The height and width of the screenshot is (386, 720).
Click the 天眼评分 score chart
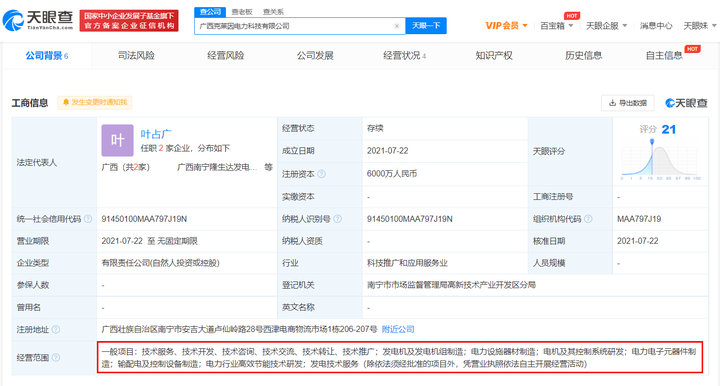click(x=660, y=159)
